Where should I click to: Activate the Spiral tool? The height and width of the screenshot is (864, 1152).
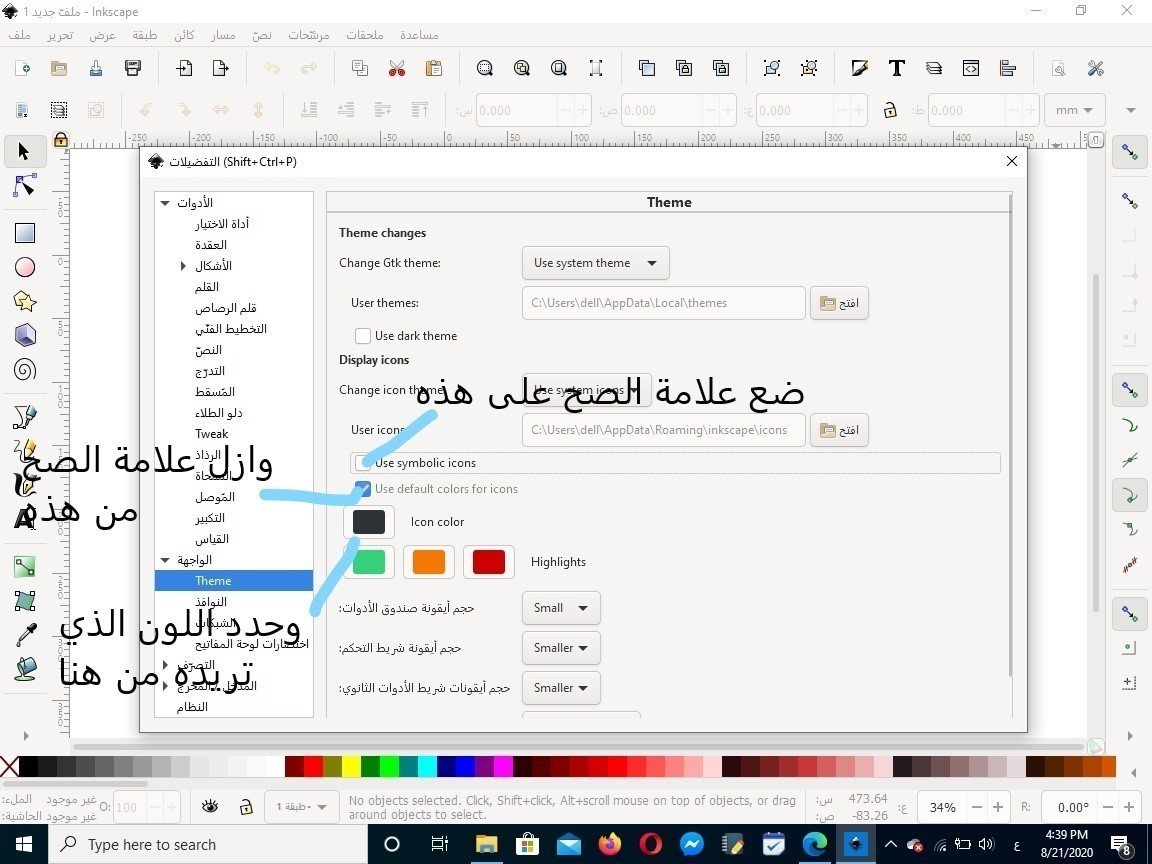25,370
